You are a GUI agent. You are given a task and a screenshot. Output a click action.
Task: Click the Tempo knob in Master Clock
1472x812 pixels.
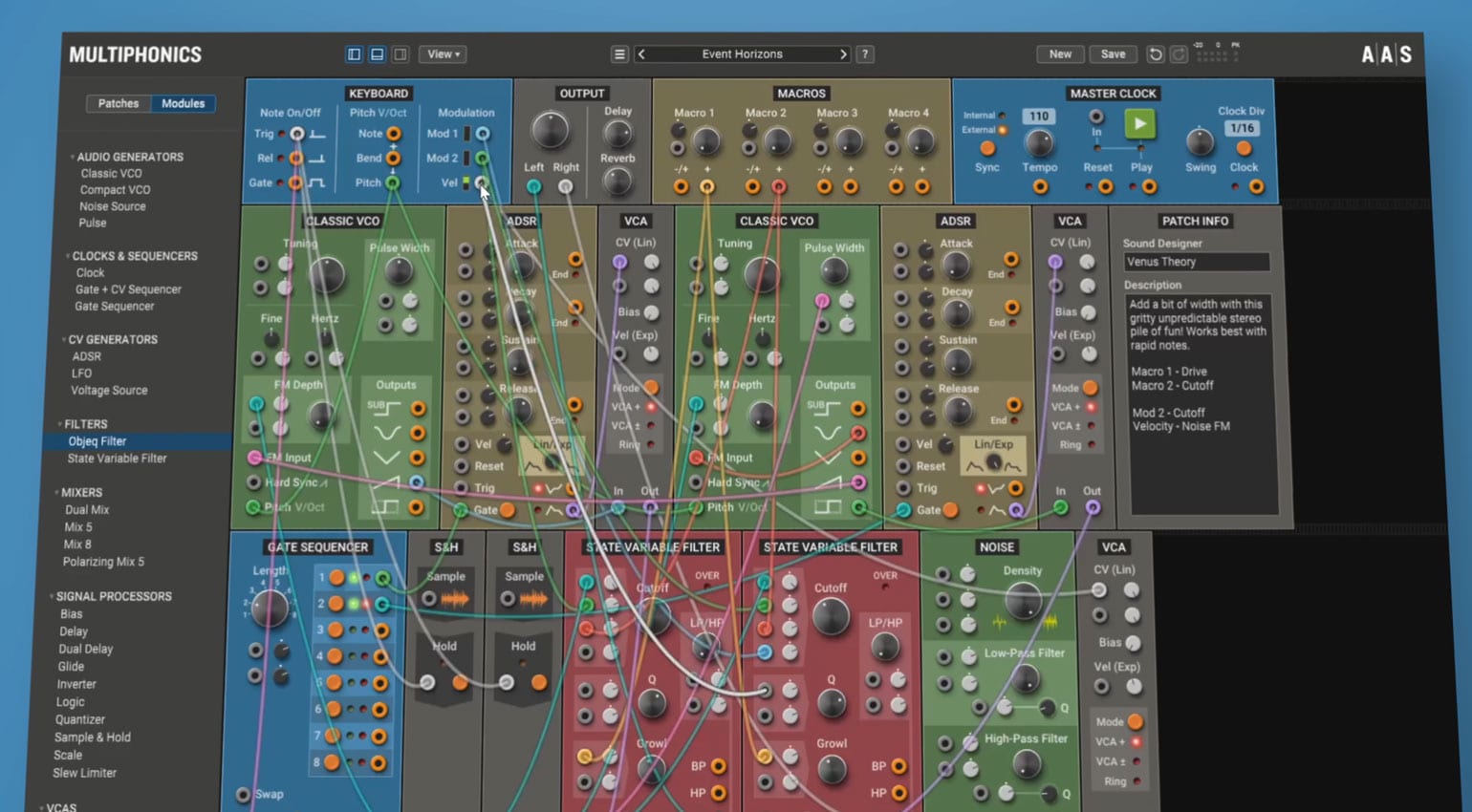coord(1039,143)
